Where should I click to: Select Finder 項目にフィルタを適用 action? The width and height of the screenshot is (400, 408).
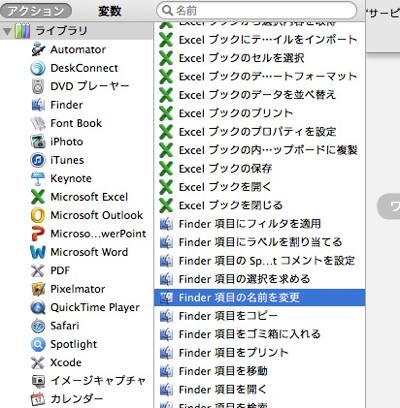click(x=260, y=224)
